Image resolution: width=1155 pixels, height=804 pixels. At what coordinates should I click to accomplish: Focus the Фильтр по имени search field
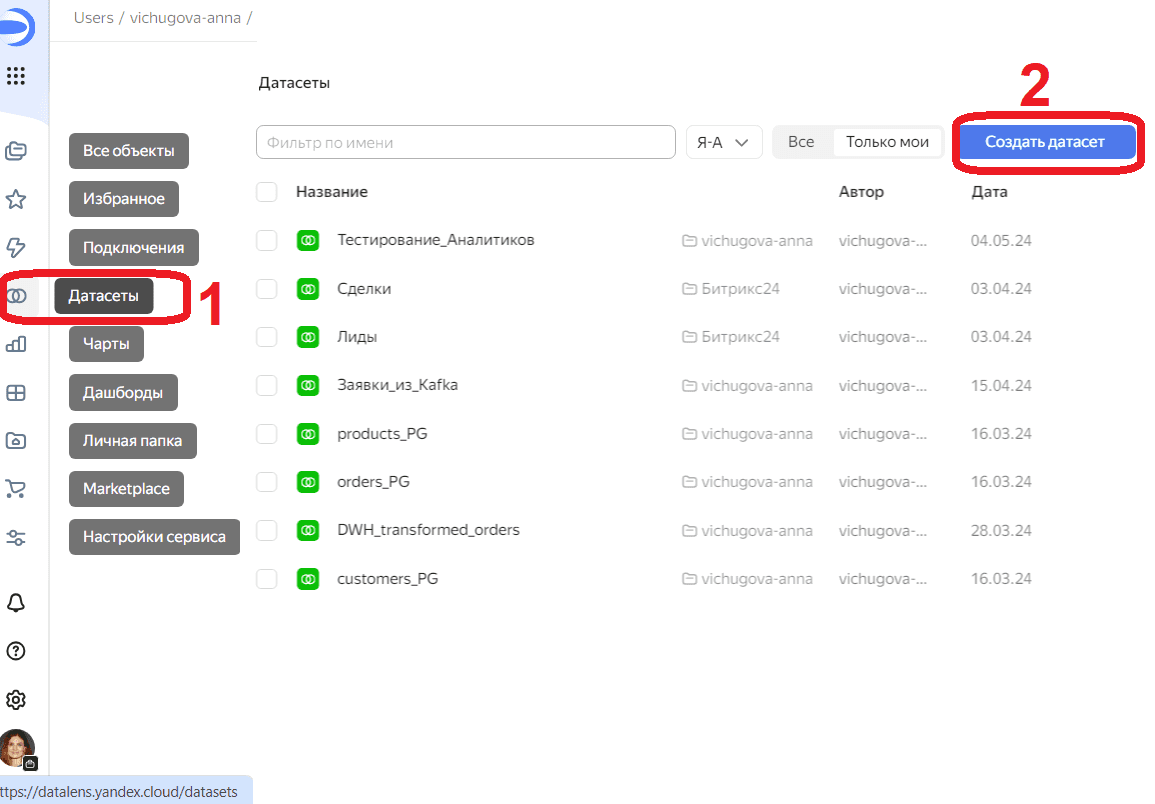pyautogui.click(x=466, y=142)
